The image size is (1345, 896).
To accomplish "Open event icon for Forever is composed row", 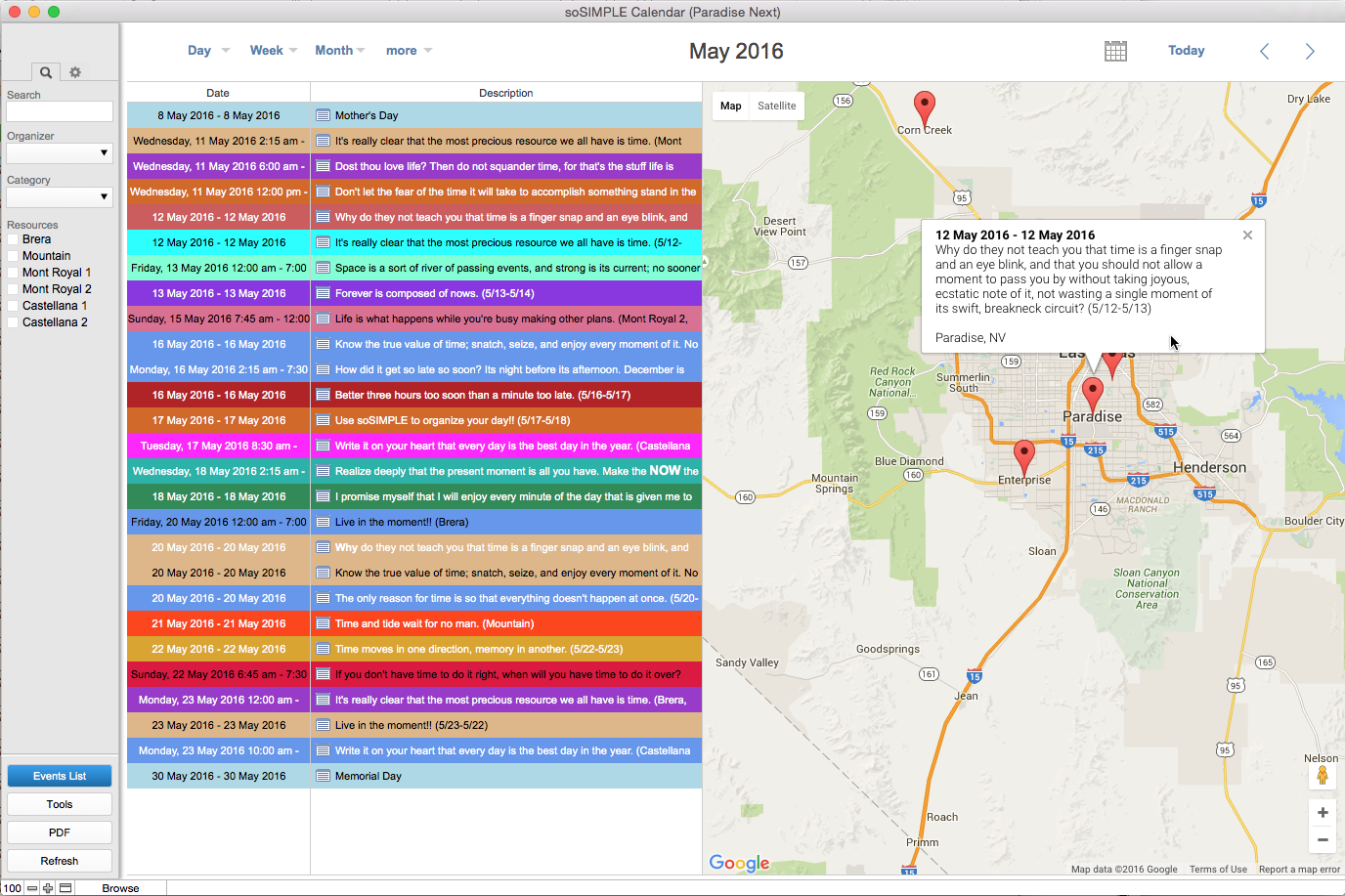I will click(323, 293).
